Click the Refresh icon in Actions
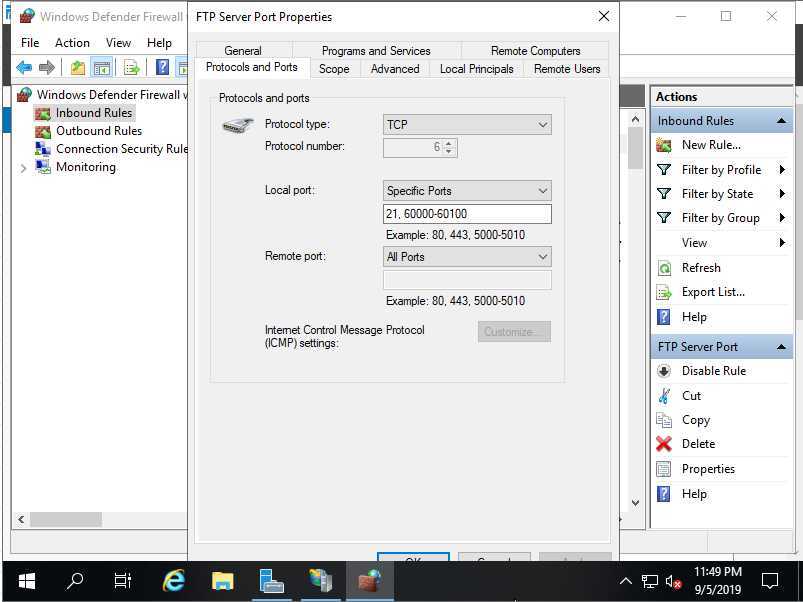803x602 pixels. point(664,268)
